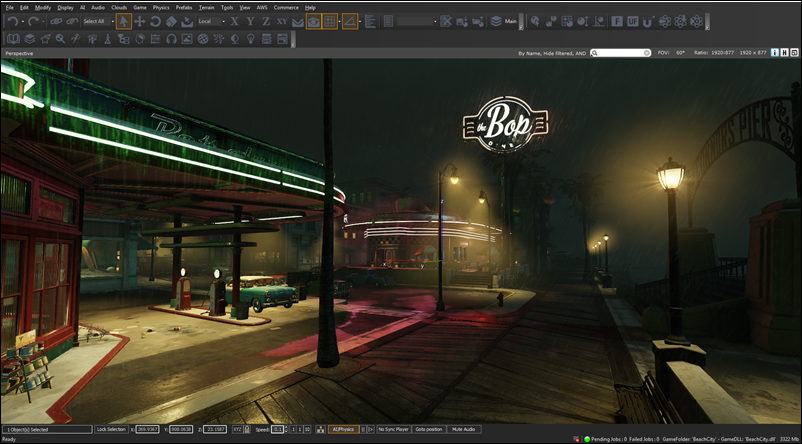
Task: Toggle snap to grid
Action: [x=330, y=21]
